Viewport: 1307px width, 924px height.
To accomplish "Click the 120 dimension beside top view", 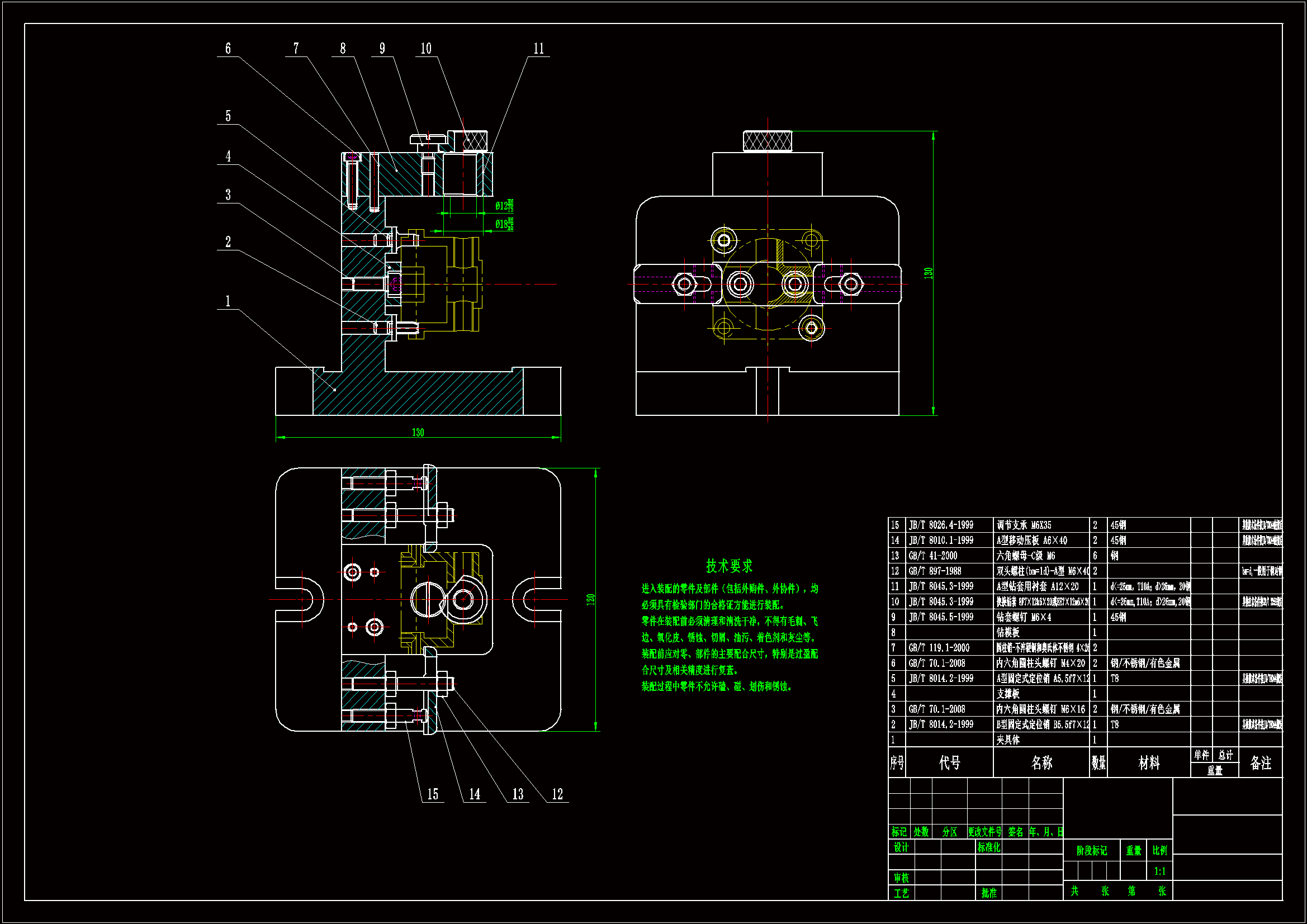I will tap(590, 599).
